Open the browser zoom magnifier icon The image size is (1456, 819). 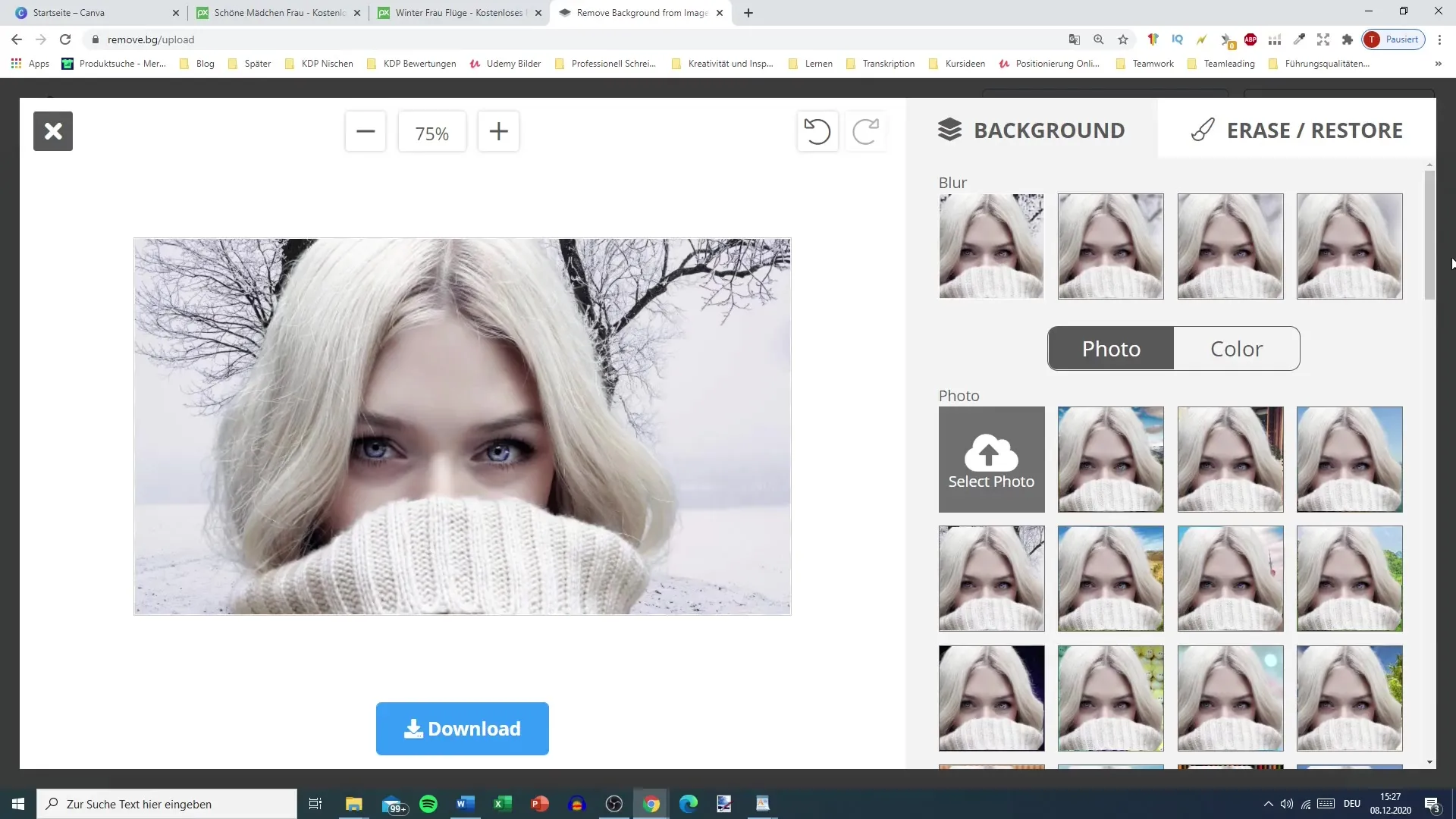point(1099,39)
